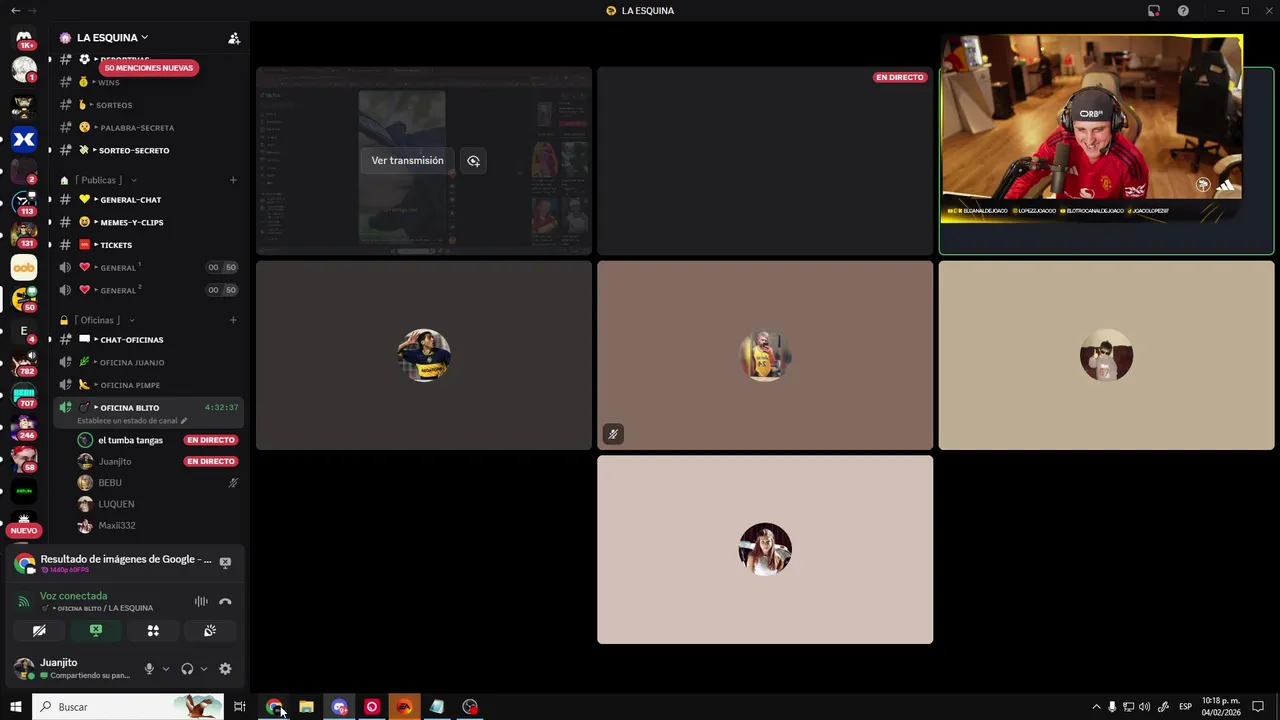Open the soundboard button

click(210, 630)
